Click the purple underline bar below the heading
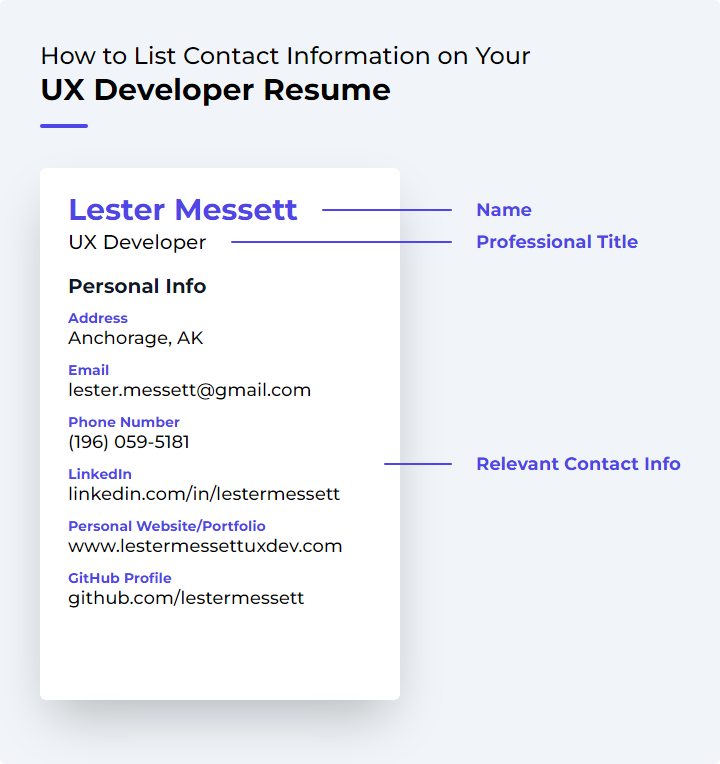Screen dimensions: 720x764 coord(64,126)
